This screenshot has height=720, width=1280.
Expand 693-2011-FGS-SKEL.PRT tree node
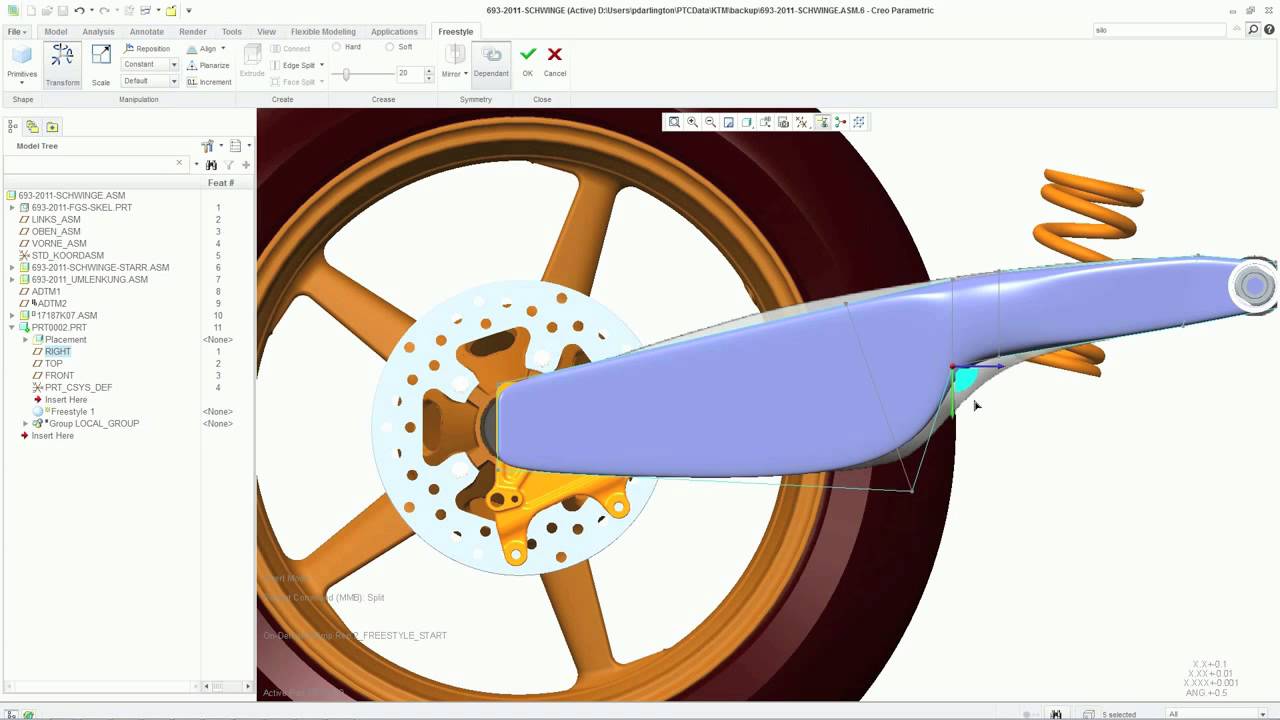tap(12, 207)
